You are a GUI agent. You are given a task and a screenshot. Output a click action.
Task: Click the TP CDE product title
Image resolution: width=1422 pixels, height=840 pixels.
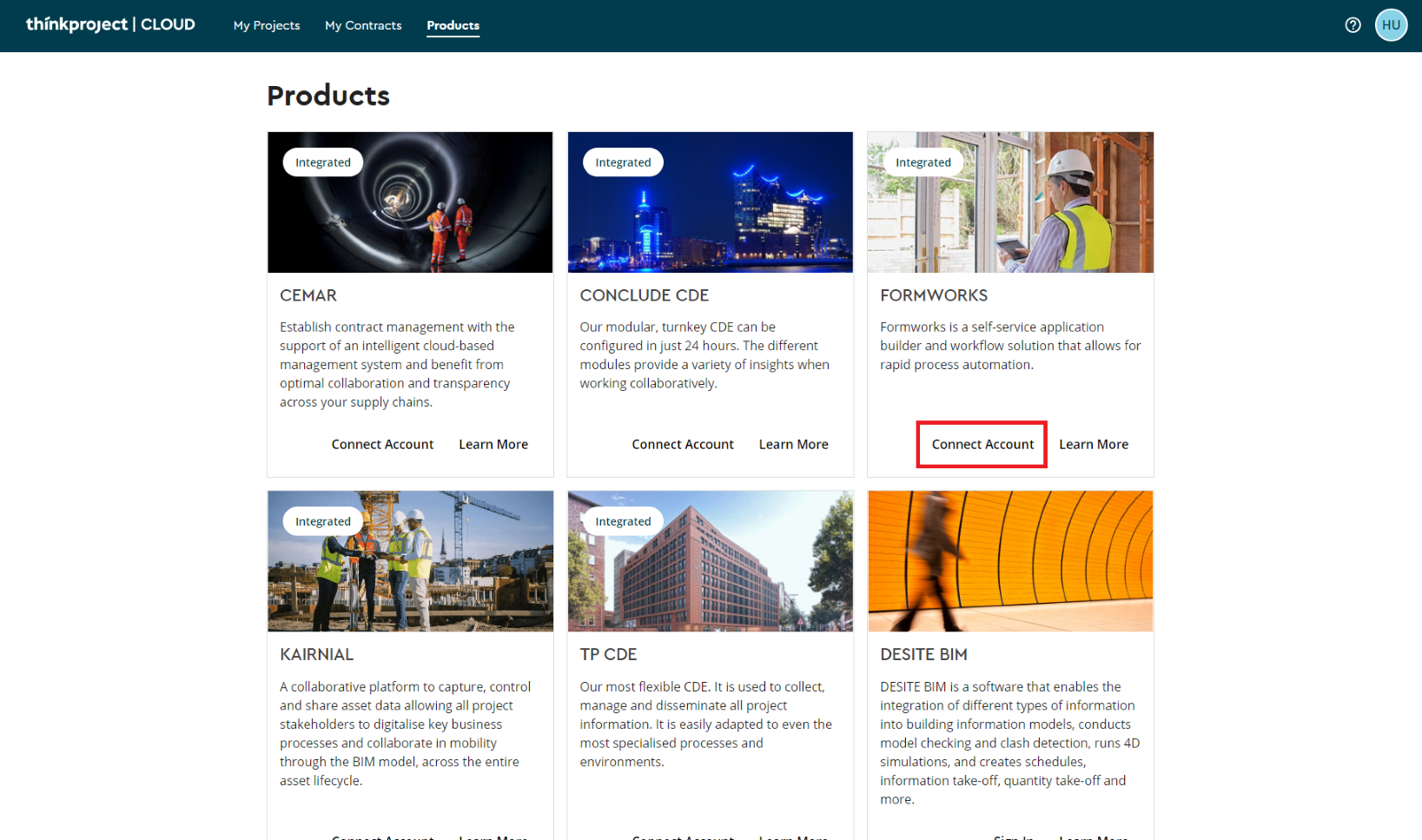[608, 654]
